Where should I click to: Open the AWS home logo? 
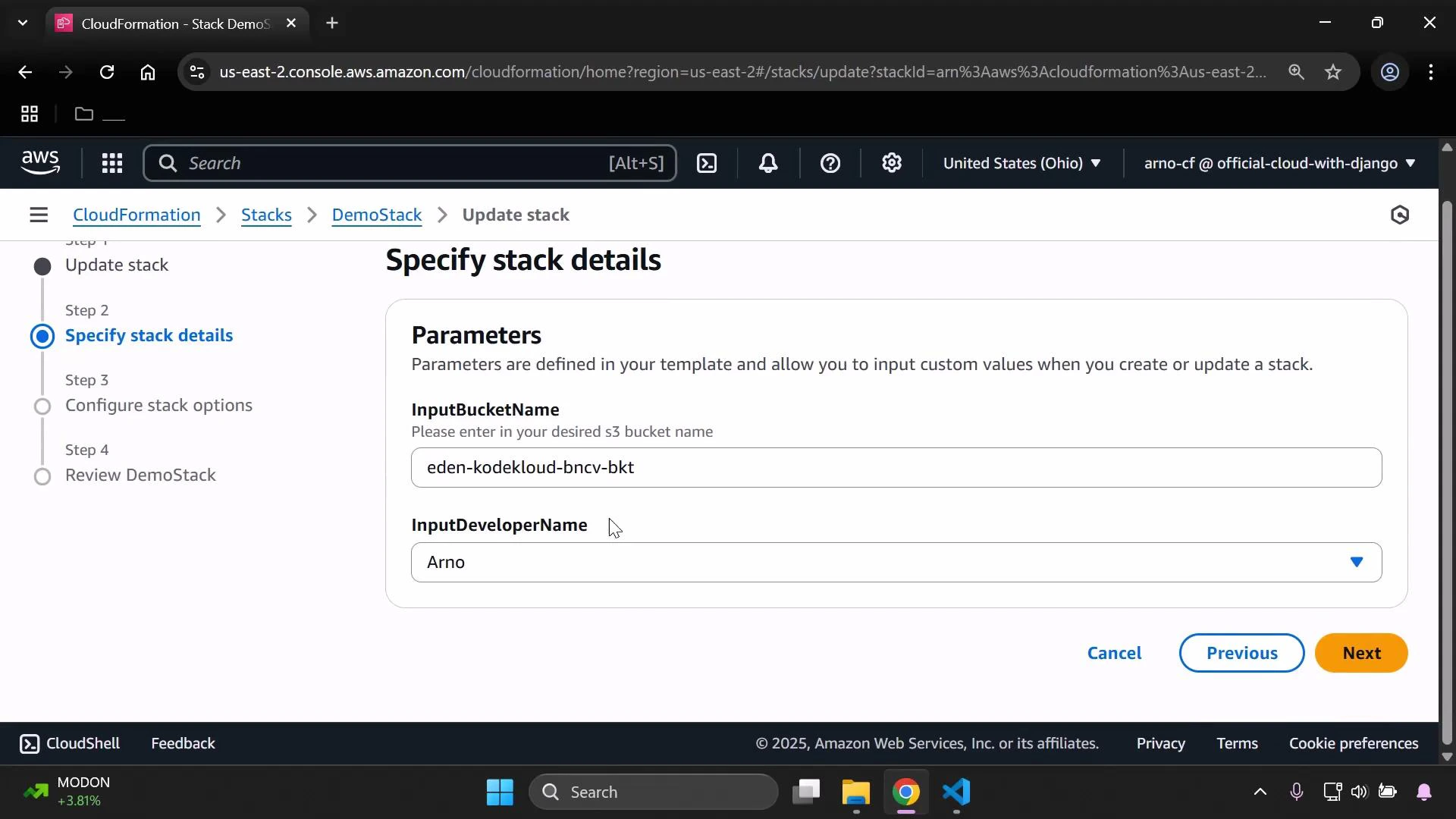(40, 163)
